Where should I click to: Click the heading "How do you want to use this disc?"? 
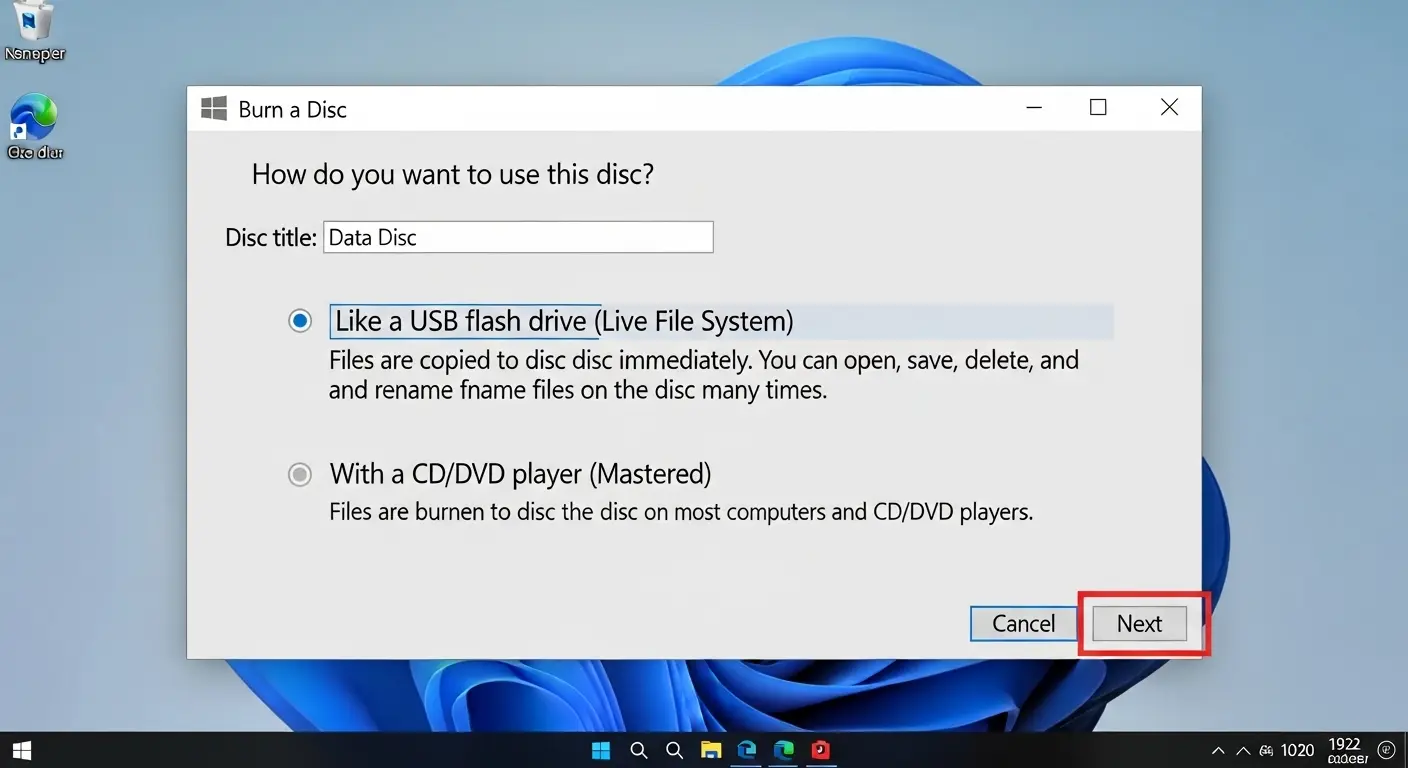point(452,175)
